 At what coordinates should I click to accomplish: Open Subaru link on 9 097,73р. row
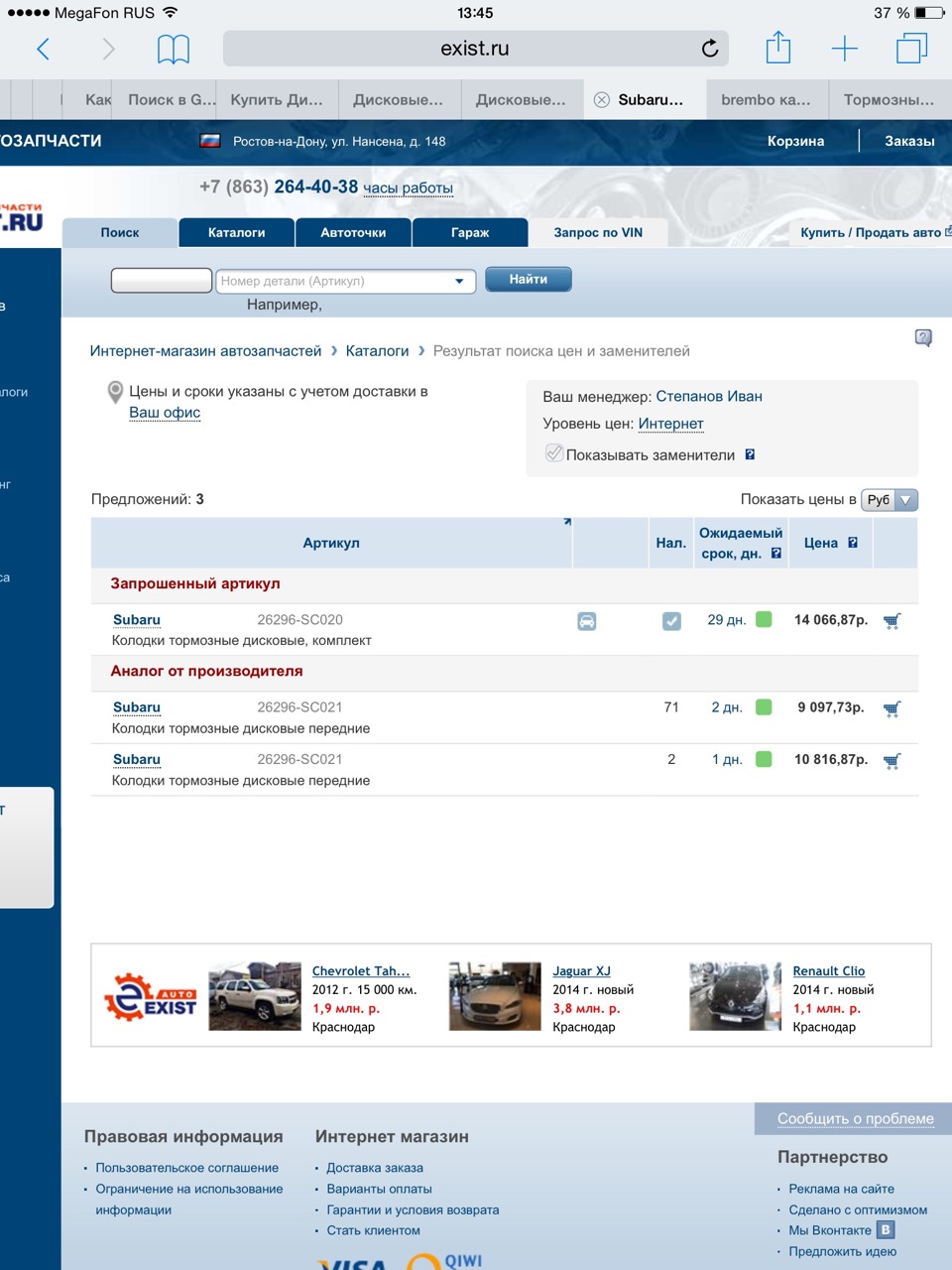pos(137,707)
